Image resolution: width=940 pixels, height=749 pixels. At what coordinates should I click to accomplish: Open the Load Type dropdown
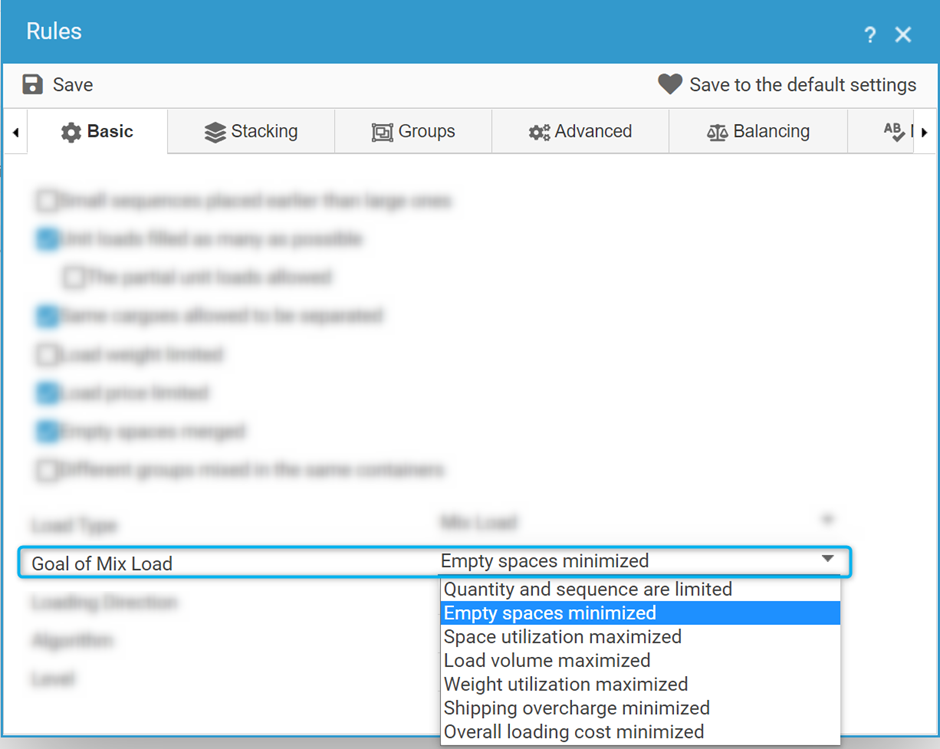pos(640,522)
